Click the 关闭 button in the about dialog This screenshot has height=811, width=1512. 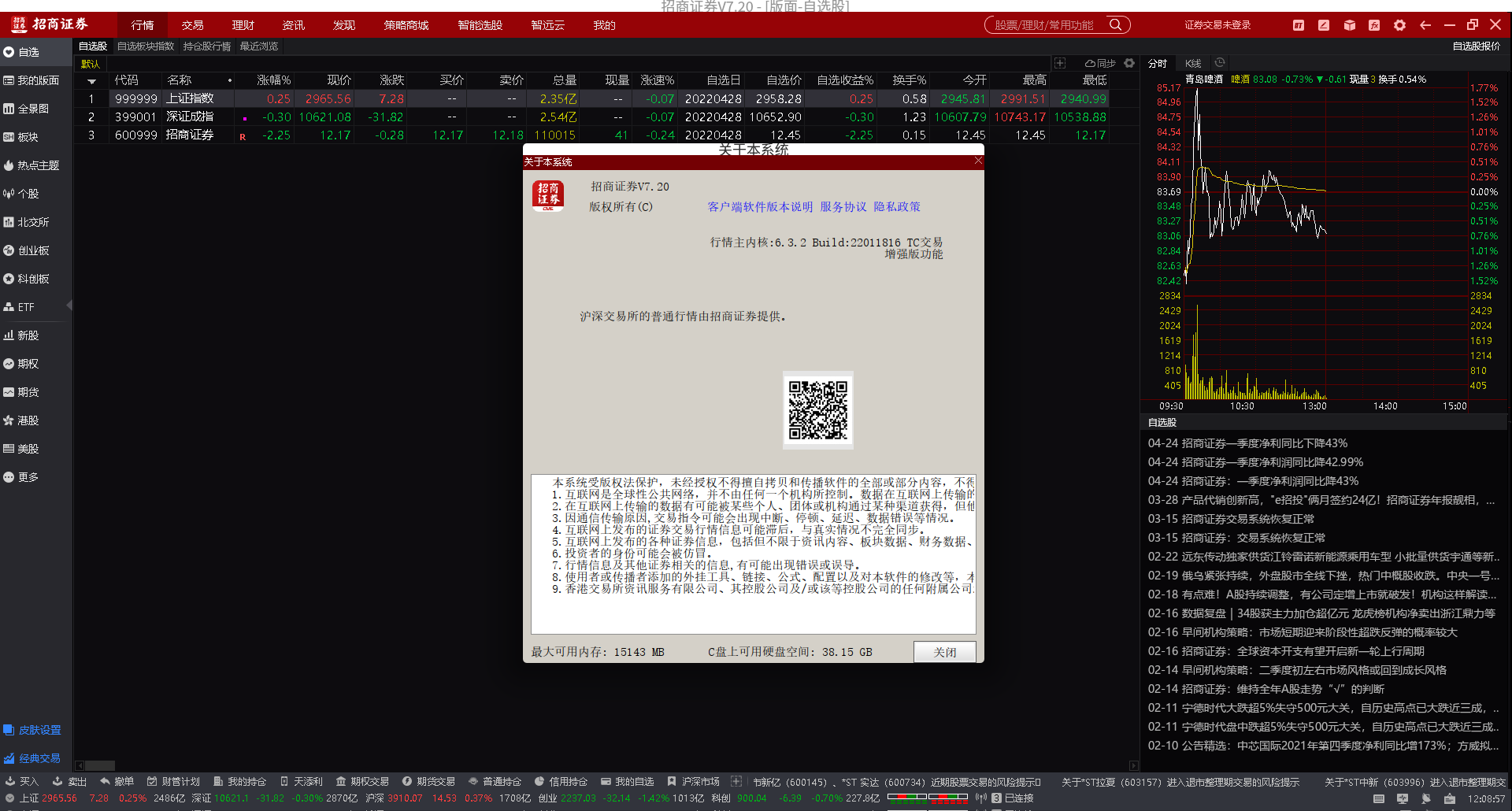point(944,652)
